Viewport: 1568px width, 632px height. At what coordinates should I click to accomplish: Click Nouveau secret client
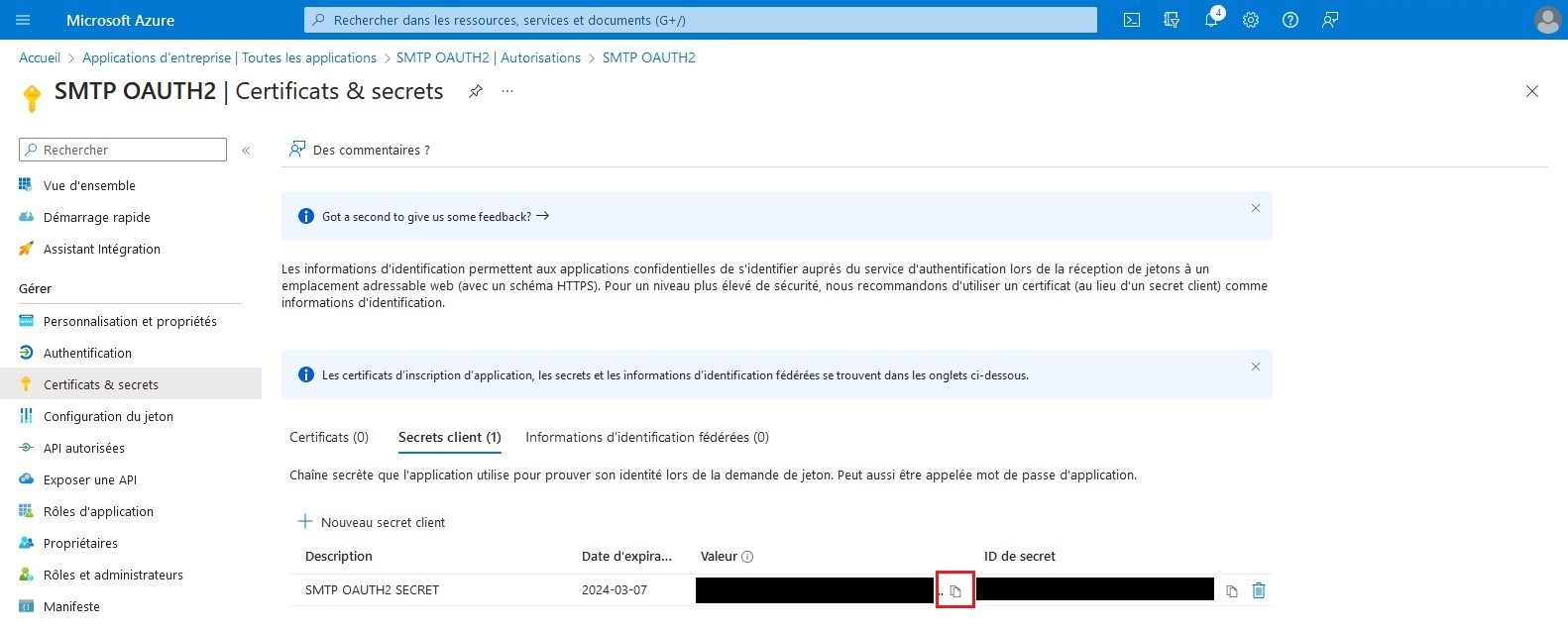pos(372,522)
